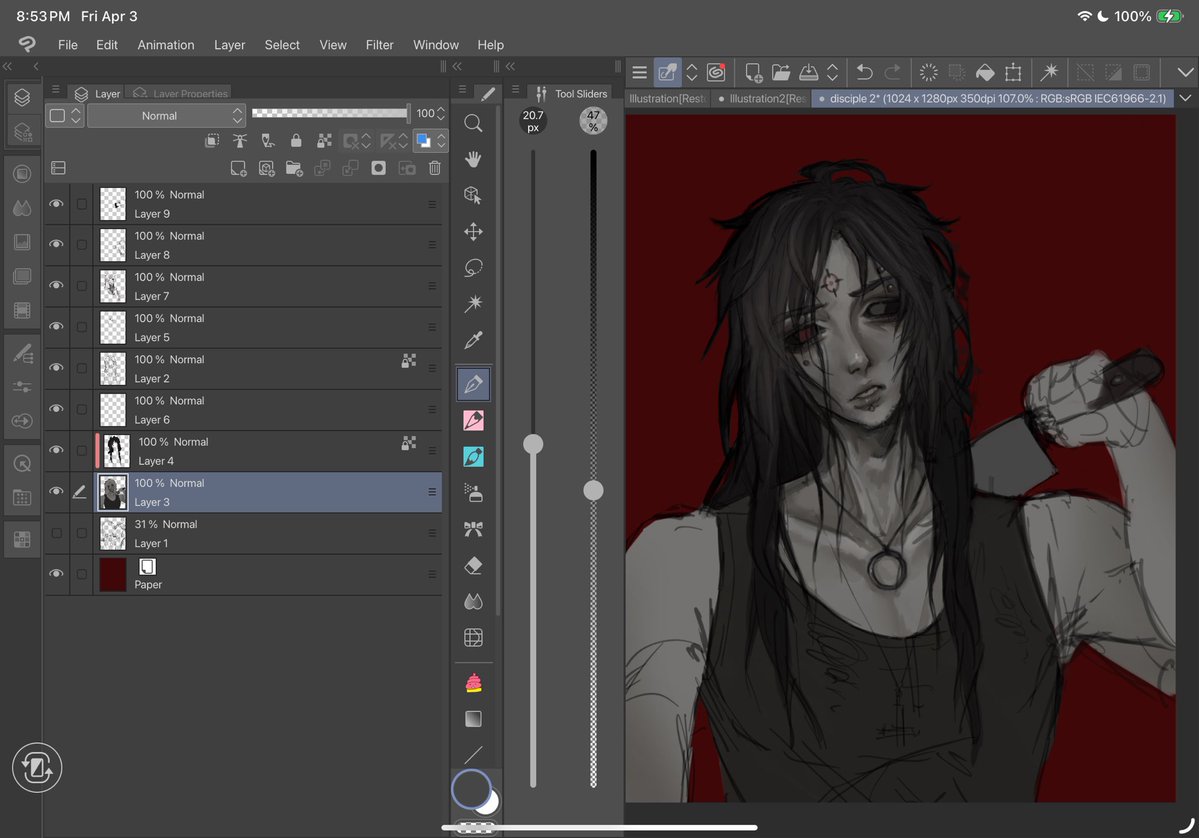Select the Magnifying glass zoom tool
The height and width of the screenshot is (838, 1199).
tap(473, 123)
